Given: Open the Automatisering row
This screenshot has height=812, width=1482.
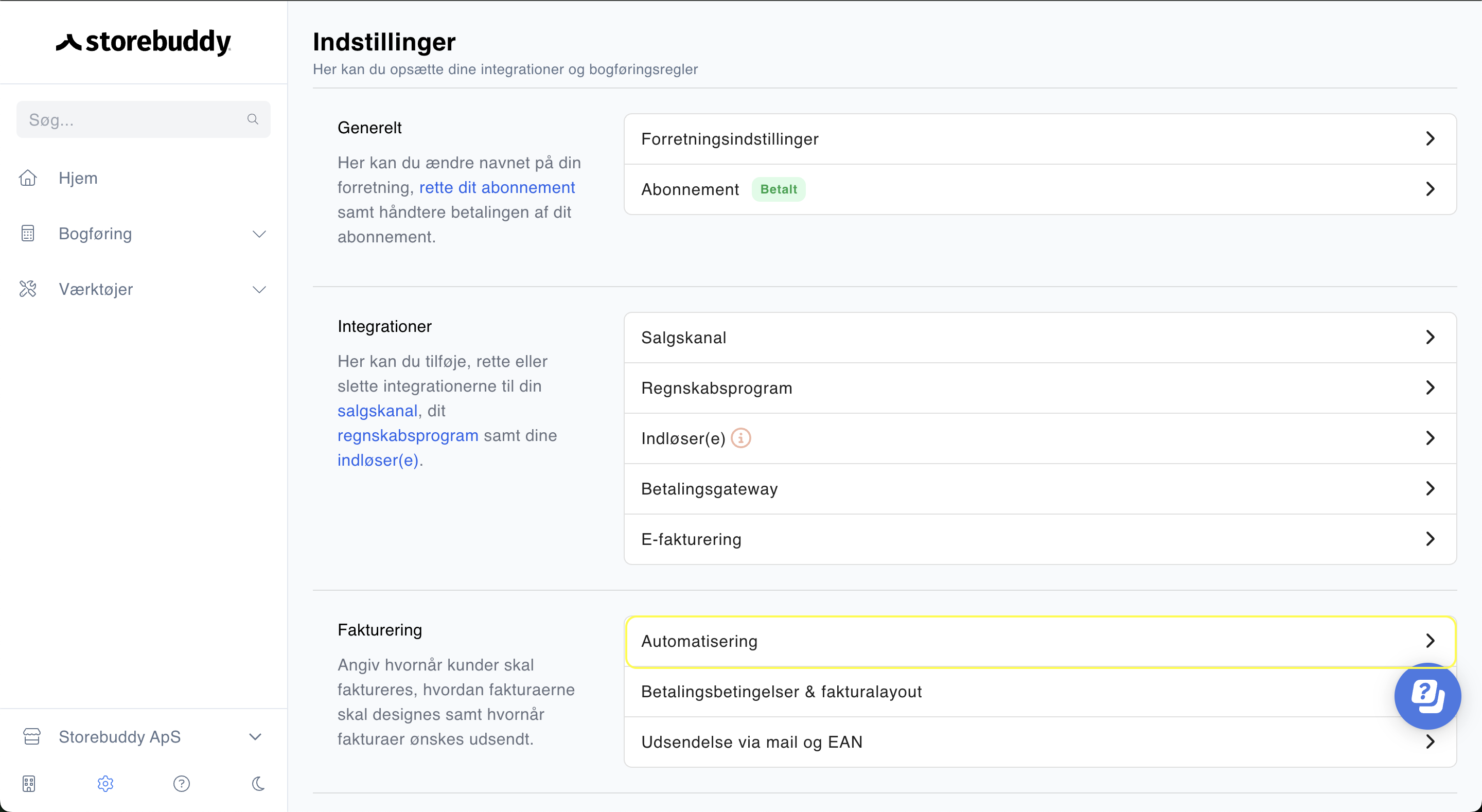Looking at the screenshot, I should 1040,641.
